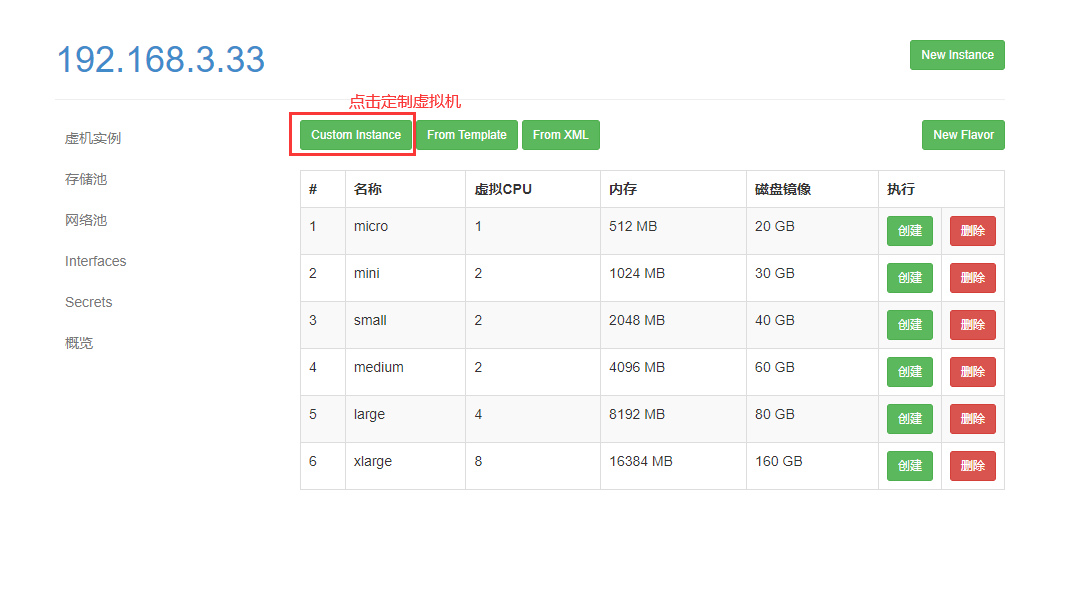
Task: Select Secrets in the sidebar
Action: tap(89, 302)
